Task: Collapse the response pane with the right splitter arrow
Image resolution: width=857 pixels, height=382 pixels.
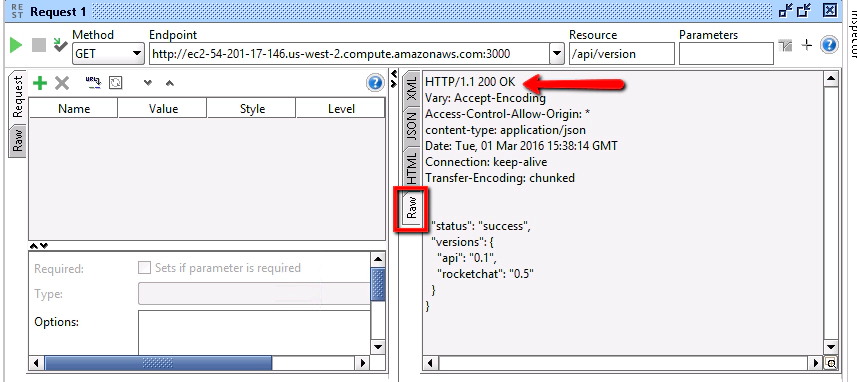Action: [394, 83]
